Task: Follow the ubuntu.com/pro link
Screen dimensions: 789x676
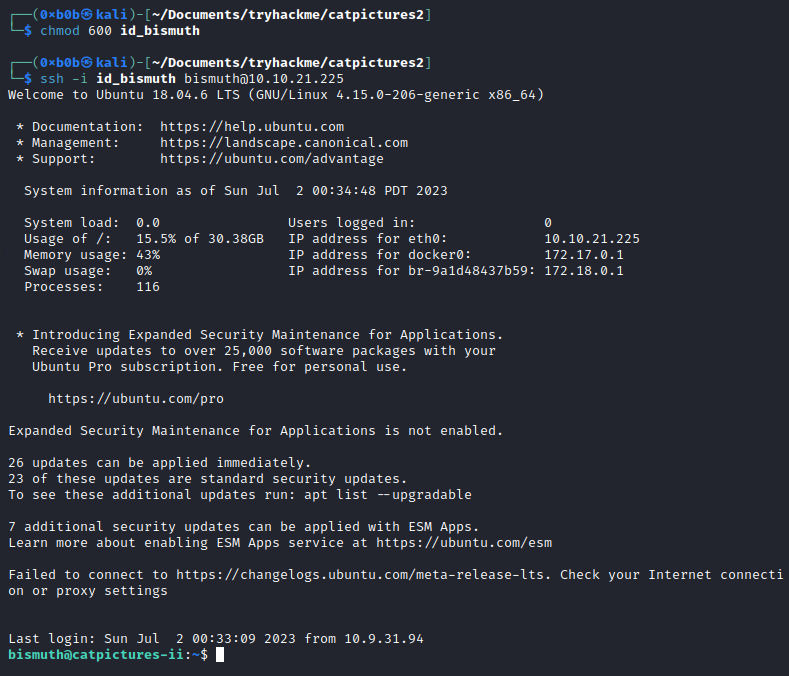Action: pos(136,399)
